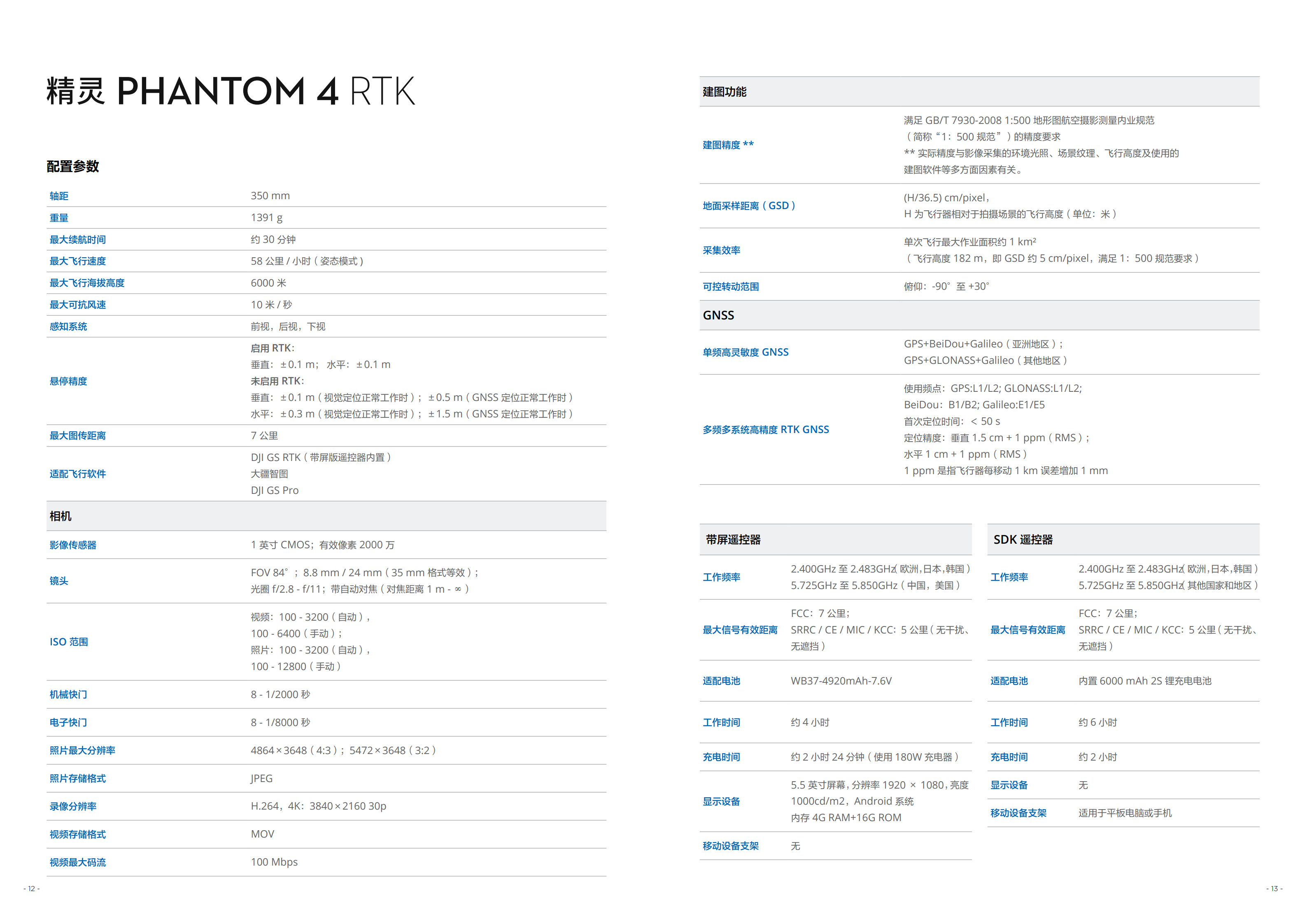Click the line 100 - 12800（手动）
The width and height of the screenshot is (1307, 924).
(x=296, y=667)
